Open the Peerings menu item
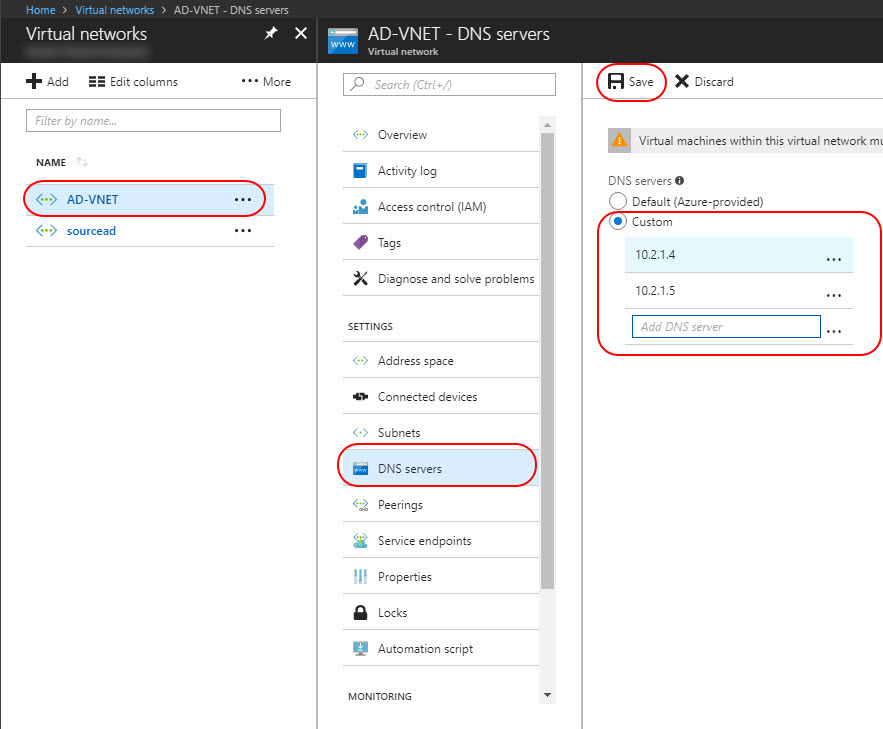The width and height of the screenshot is (883, 729). tap(441, 505)
